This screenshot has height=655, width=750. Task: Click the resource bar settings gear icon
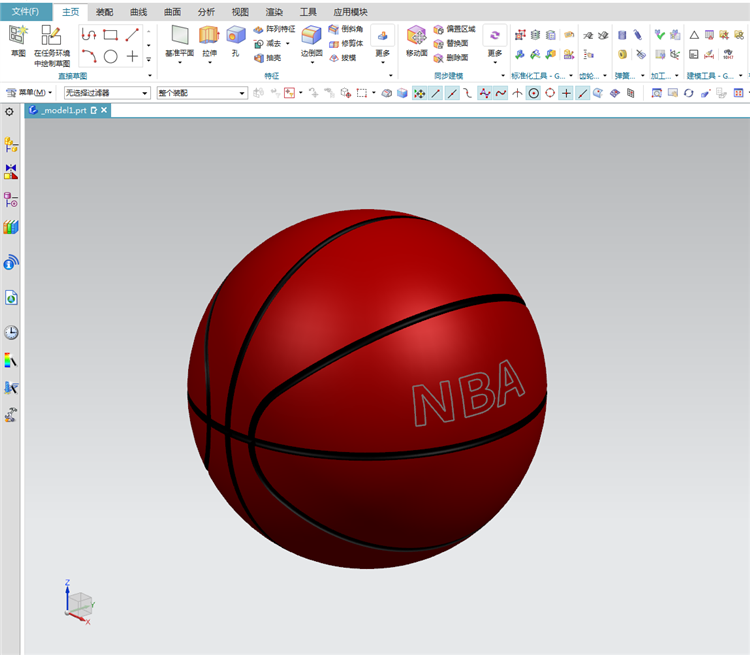9,112
